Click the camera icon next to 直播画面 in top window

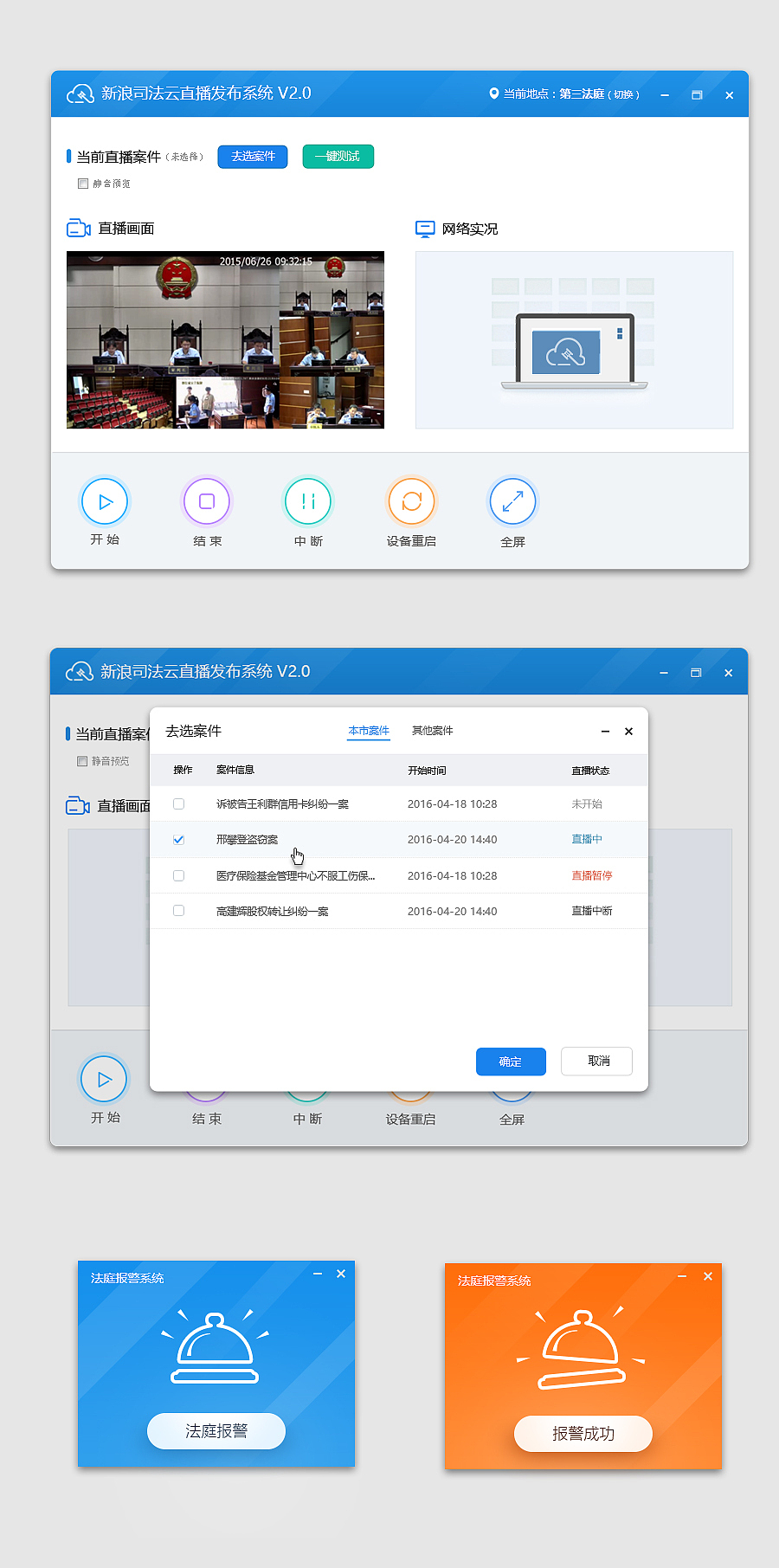click(x=79, y=229)
